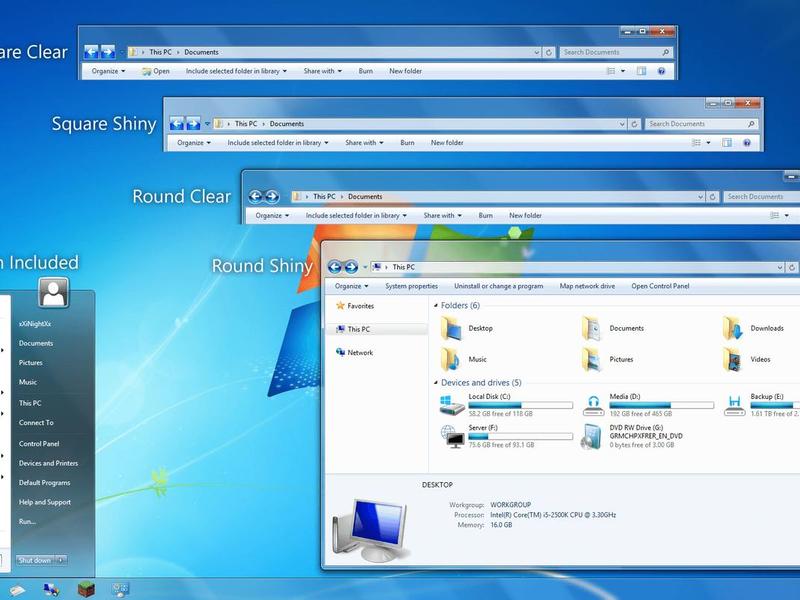
Task: Open Help and Support in Start menu
Action: 45,502
